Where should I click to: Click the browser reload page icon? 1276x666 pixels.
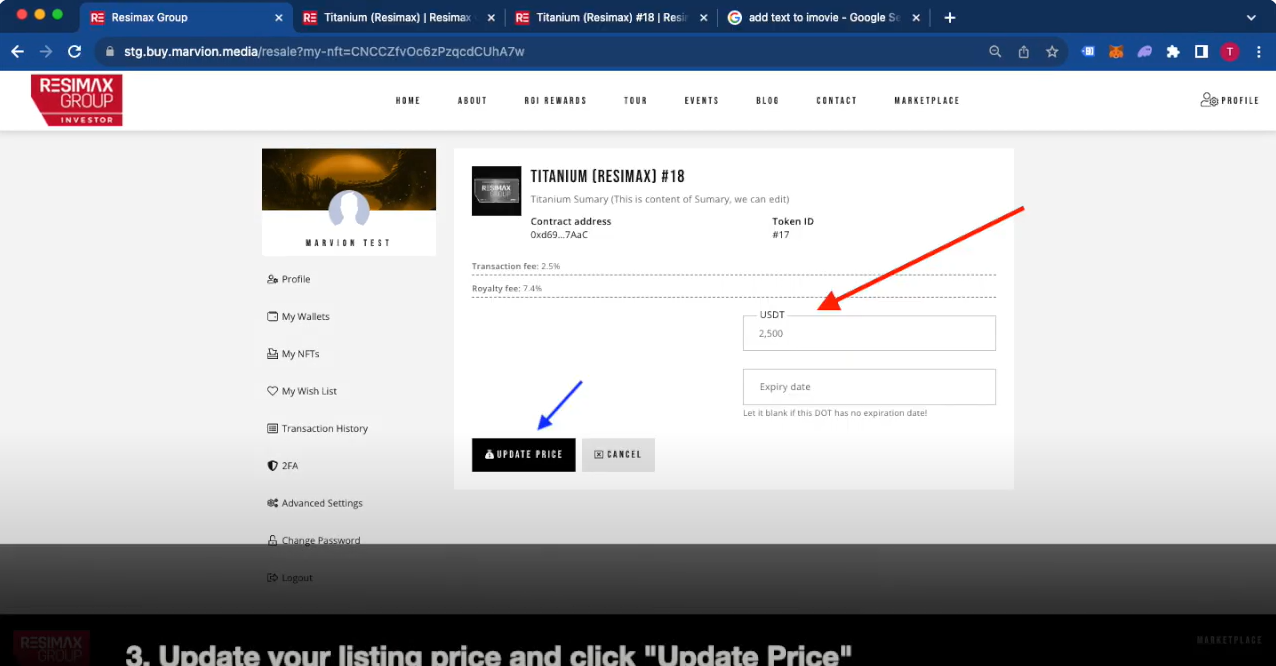coord(74,52)
